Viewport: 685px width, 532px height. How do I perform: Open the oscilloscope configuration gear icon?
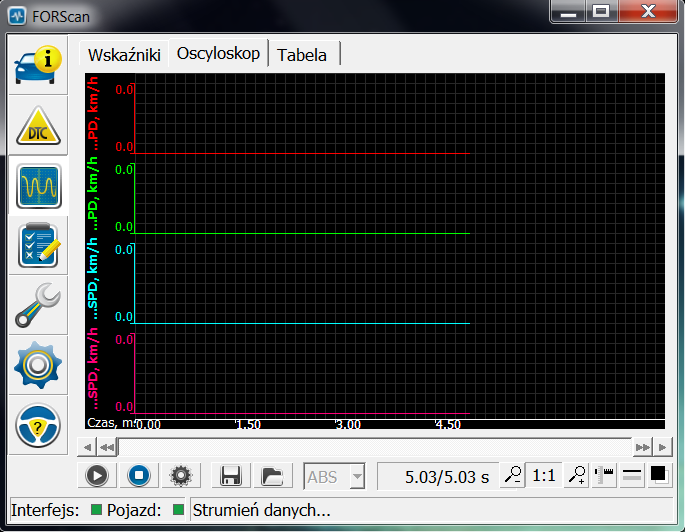(x=181, y=476)
